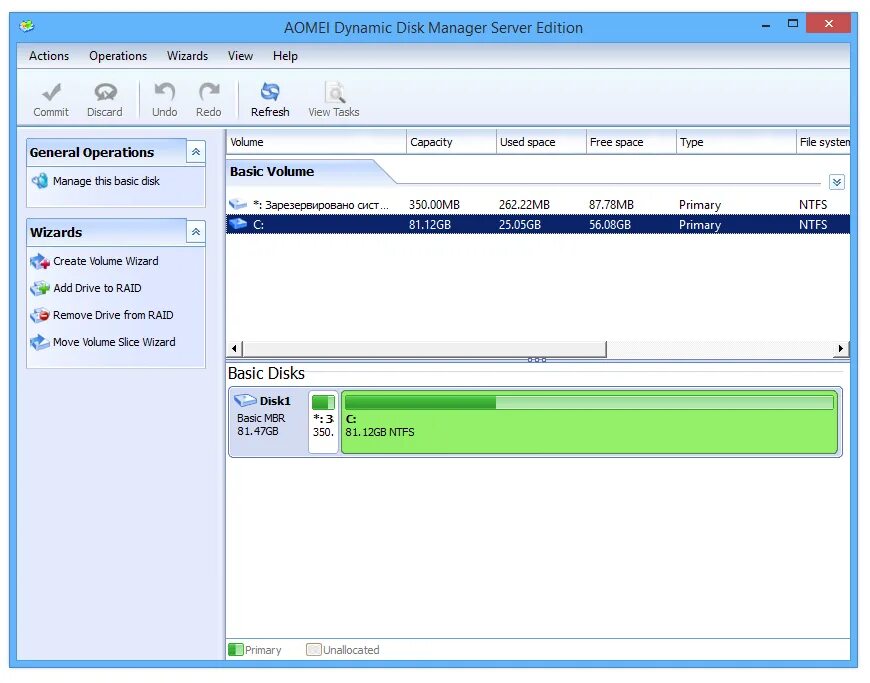Click the Primary green legend swatch

235,649
